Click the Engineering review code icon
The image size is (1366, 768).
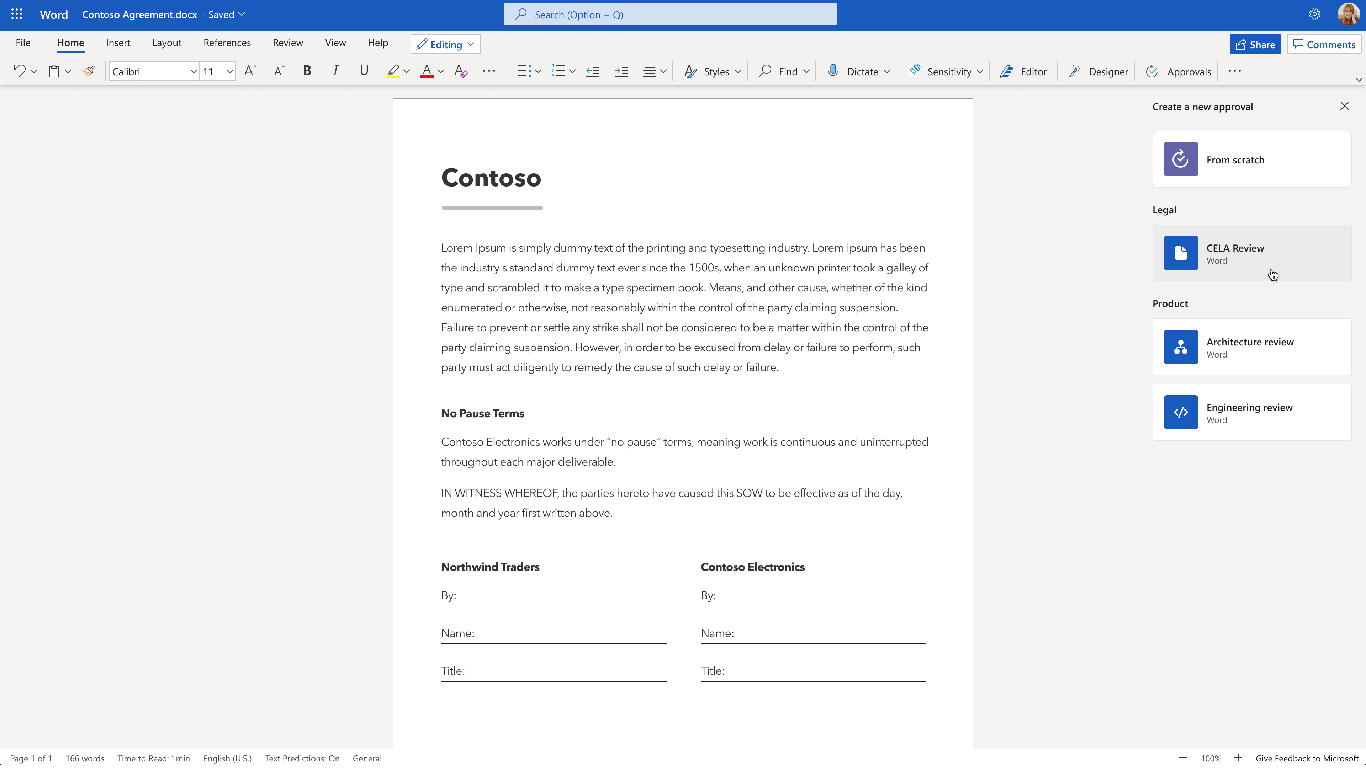click(1181, 412)
